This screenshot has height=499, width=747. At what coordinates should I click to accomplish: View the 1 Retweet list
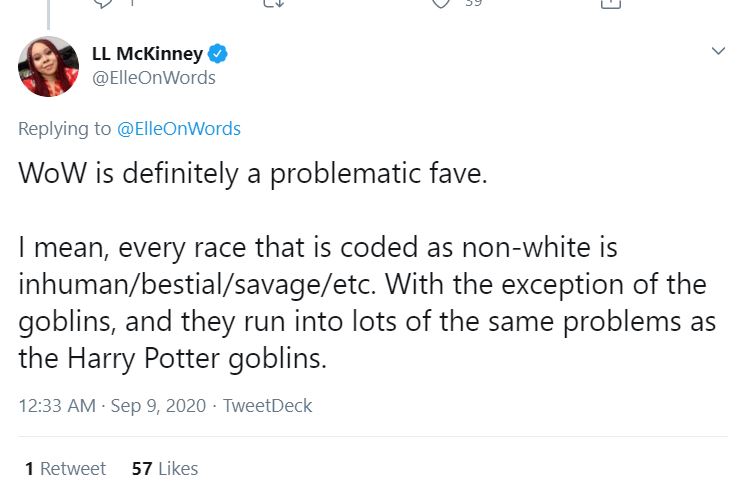65,468
